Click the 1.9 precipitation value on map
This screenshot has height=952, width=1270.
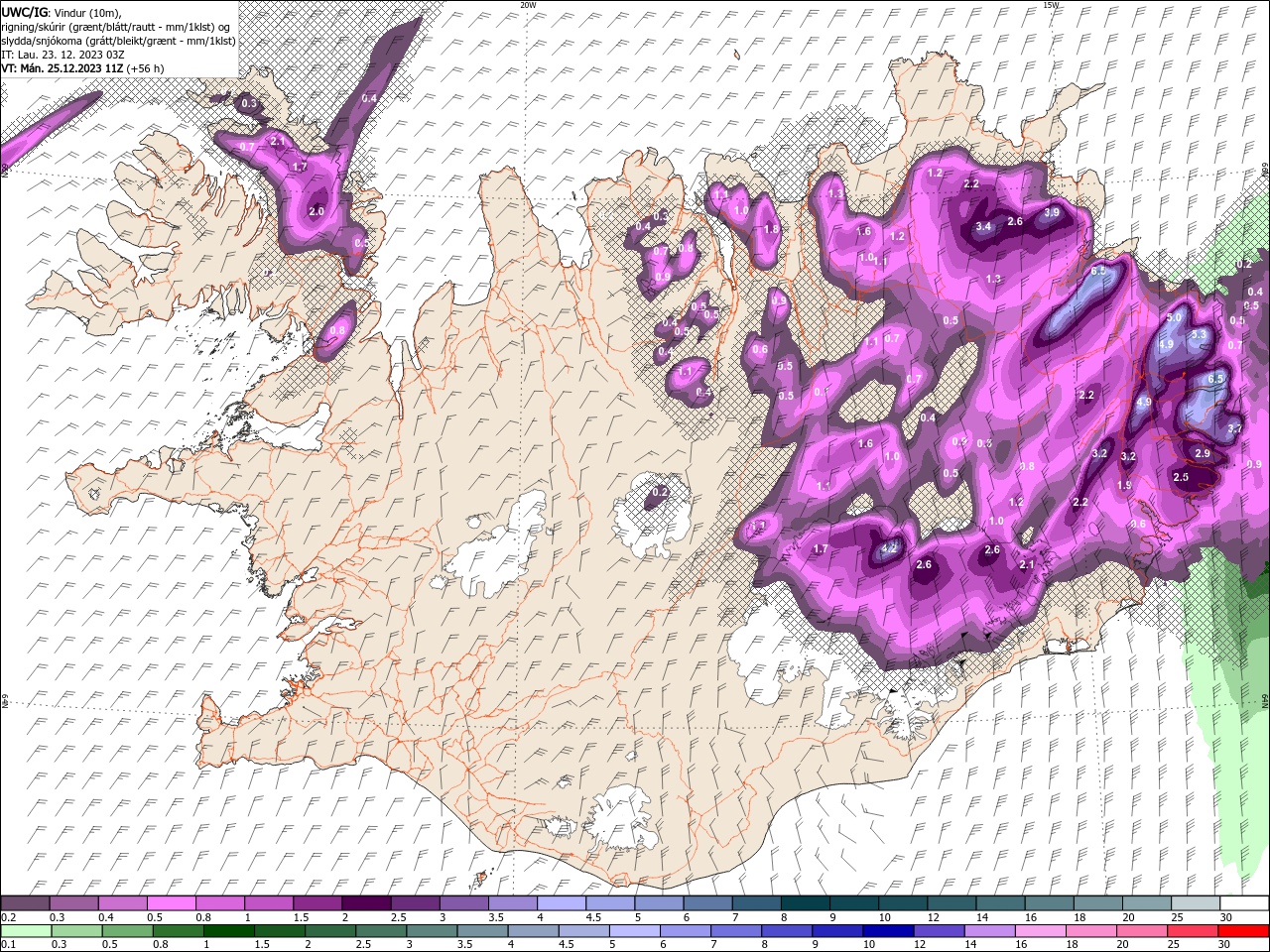pos(1124,486)
